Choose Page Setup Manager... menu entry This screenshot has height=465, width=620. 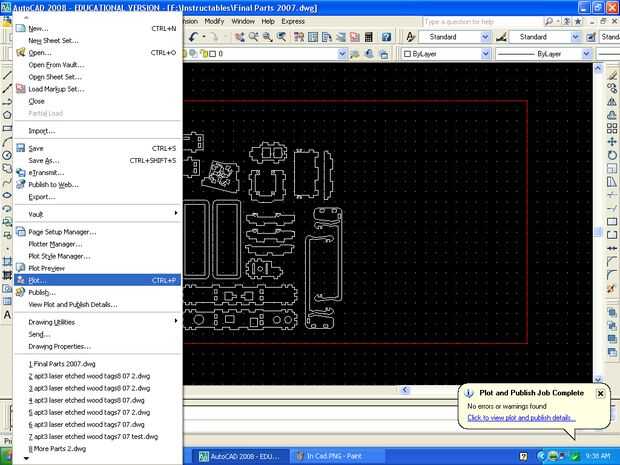(x=97, y=232)
